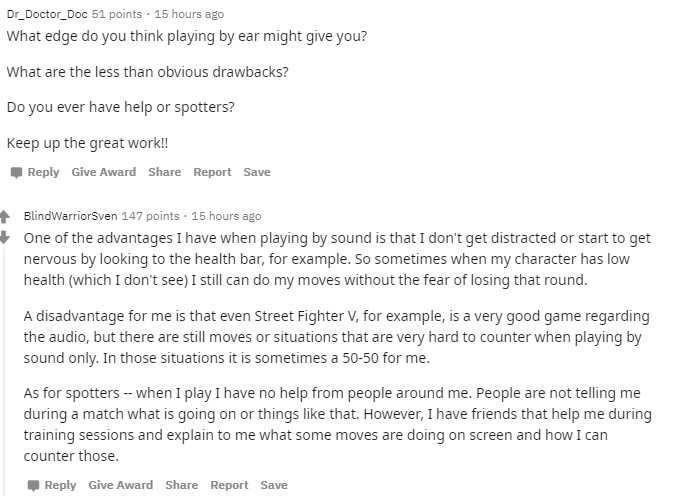Screen dimensions: 681x496
Task: Report BlindWarriorSven's comment
Action: pyautogui.click(x=229, y=485)
